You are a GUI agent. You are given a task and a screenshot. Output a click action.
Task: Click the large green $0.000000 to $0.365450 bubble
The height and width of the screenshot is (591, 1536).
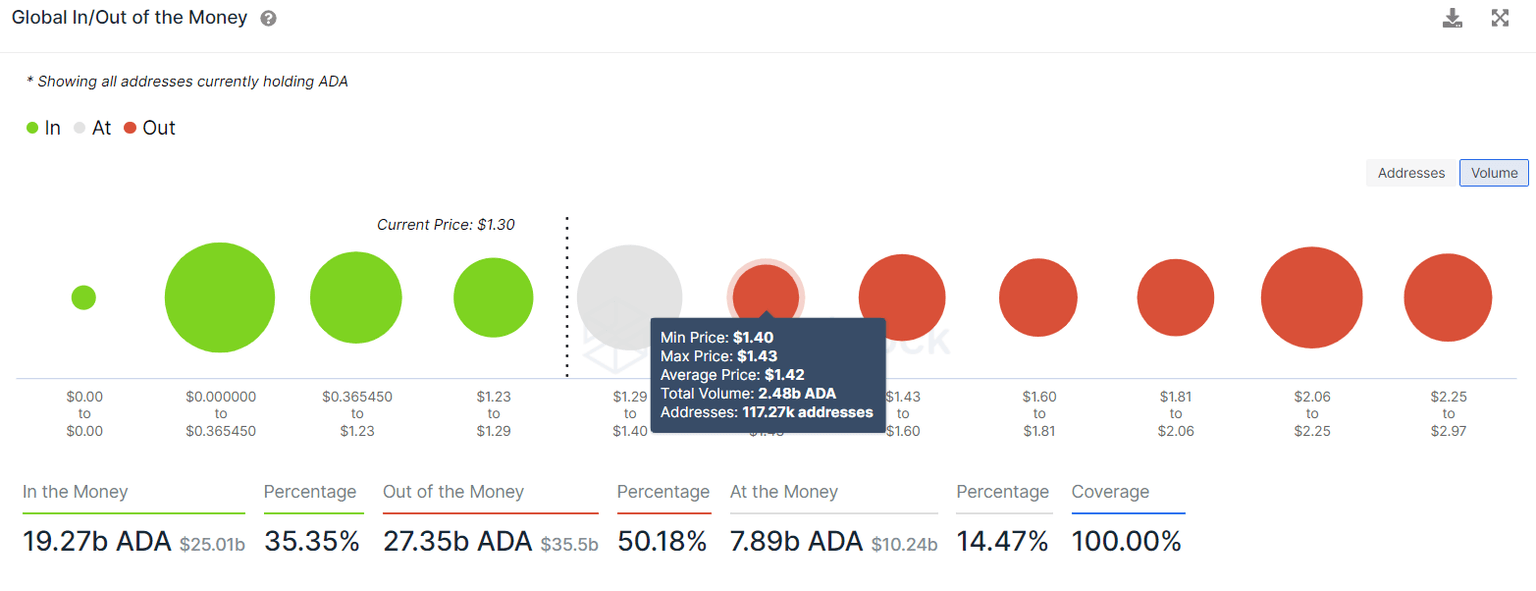[x=220, y=297]
